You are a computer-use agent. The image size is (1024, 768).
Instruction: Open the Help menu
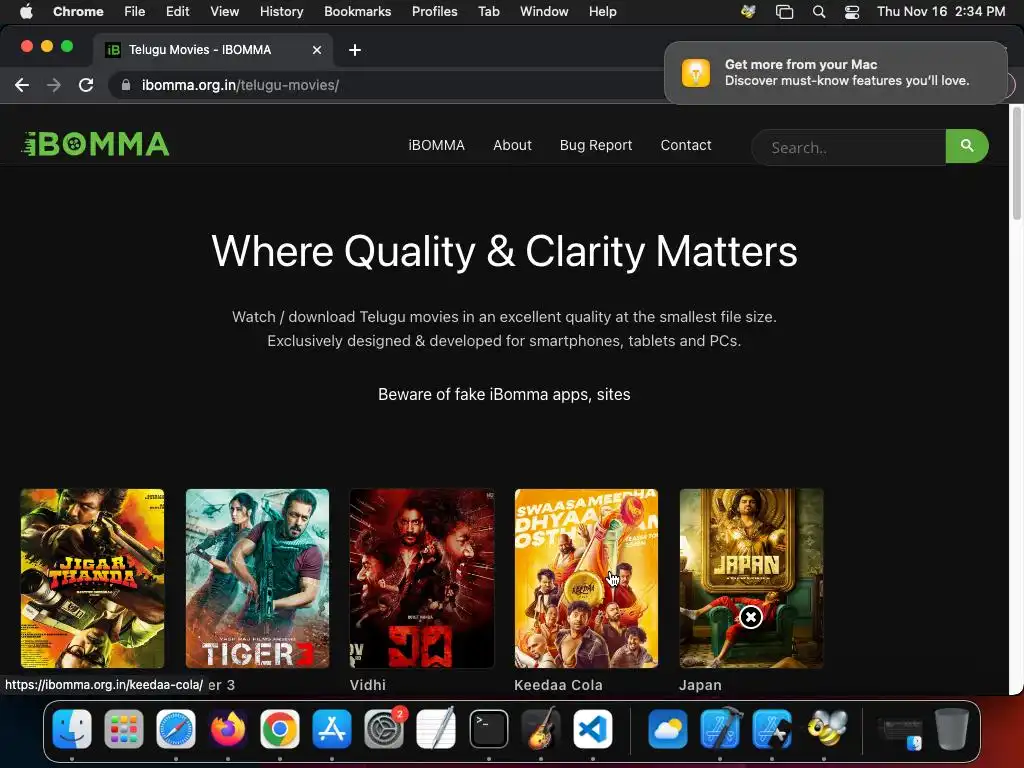[602, 11]
